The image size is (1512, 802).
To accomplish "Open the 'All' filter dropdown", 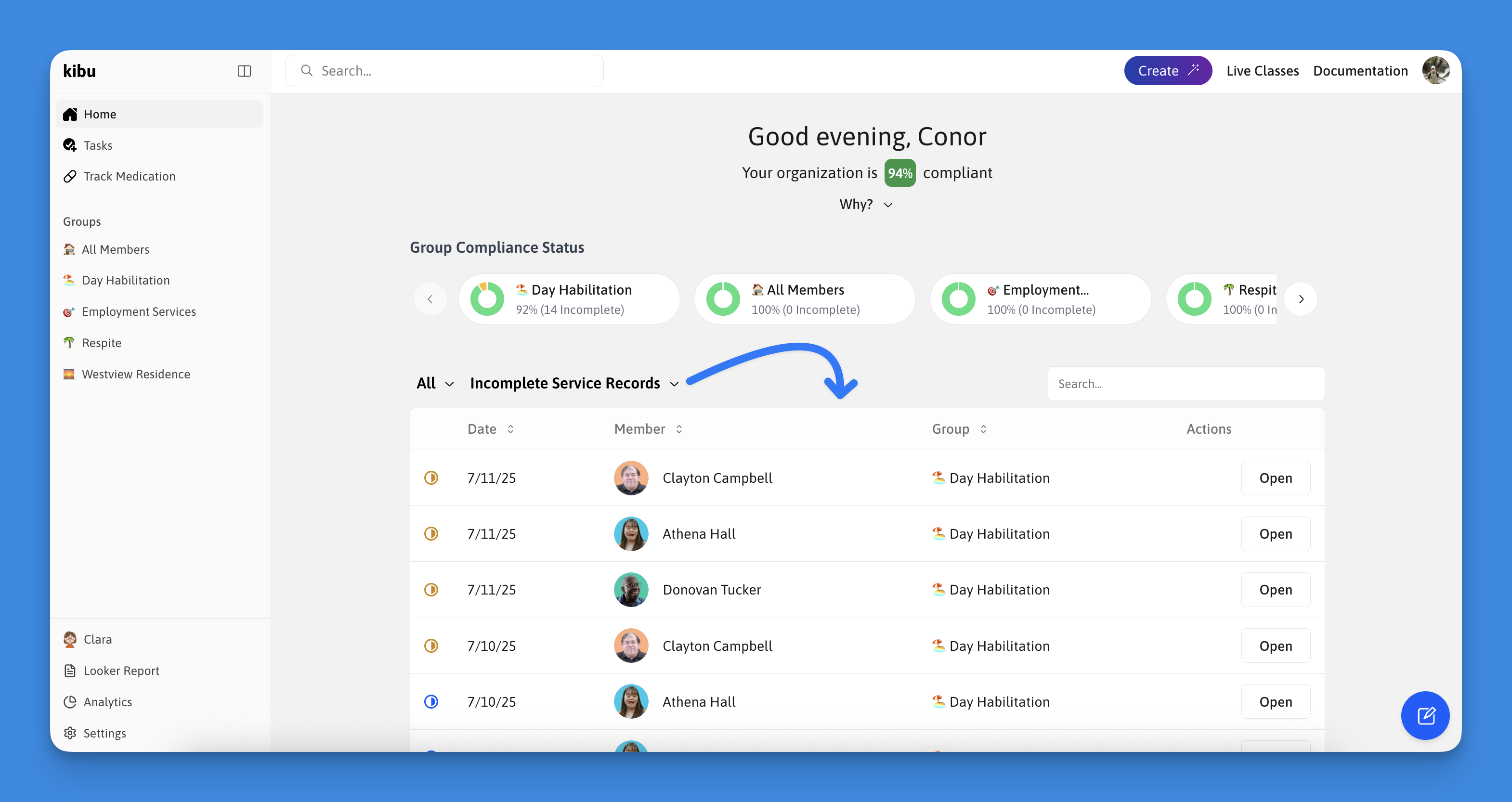I will click(x=435, y=383).
